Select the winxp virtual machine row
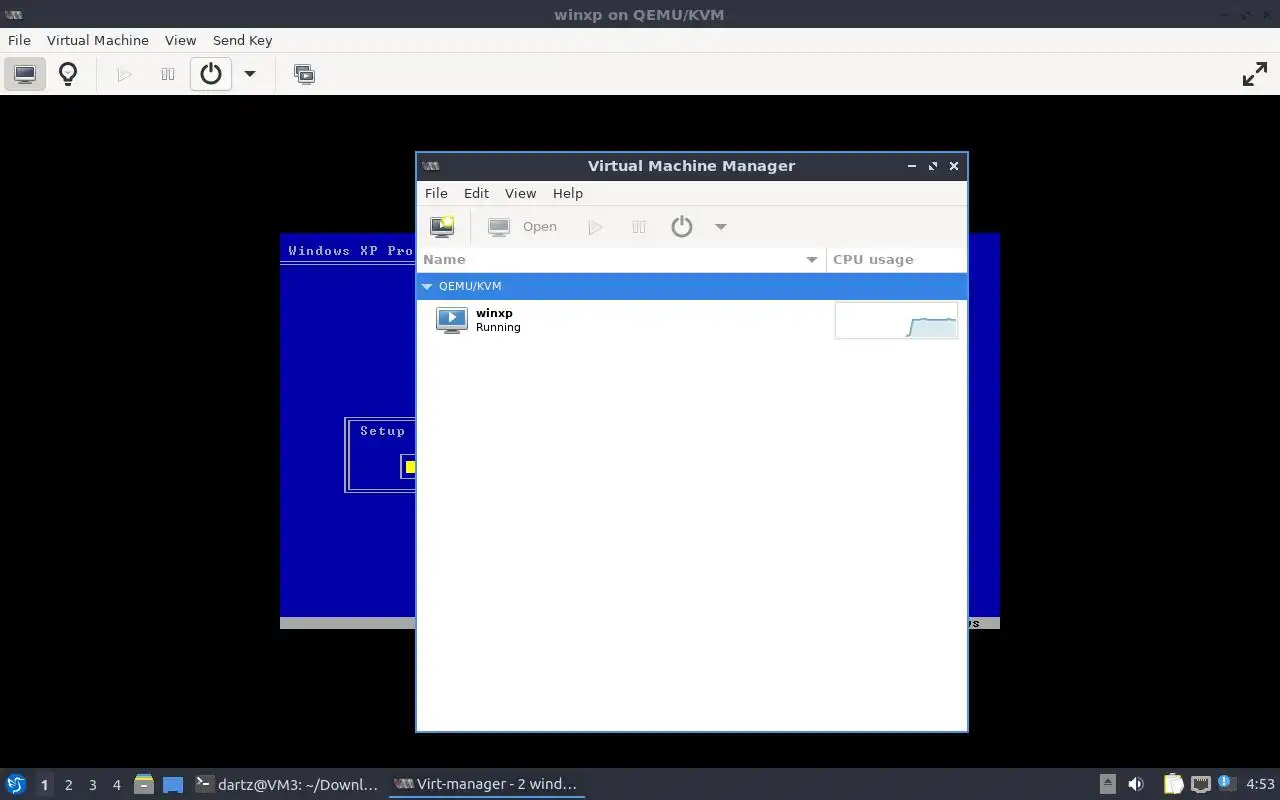The height and width of the screenshot is (800, 1280). pyautogui.click(x=691, y=320)
